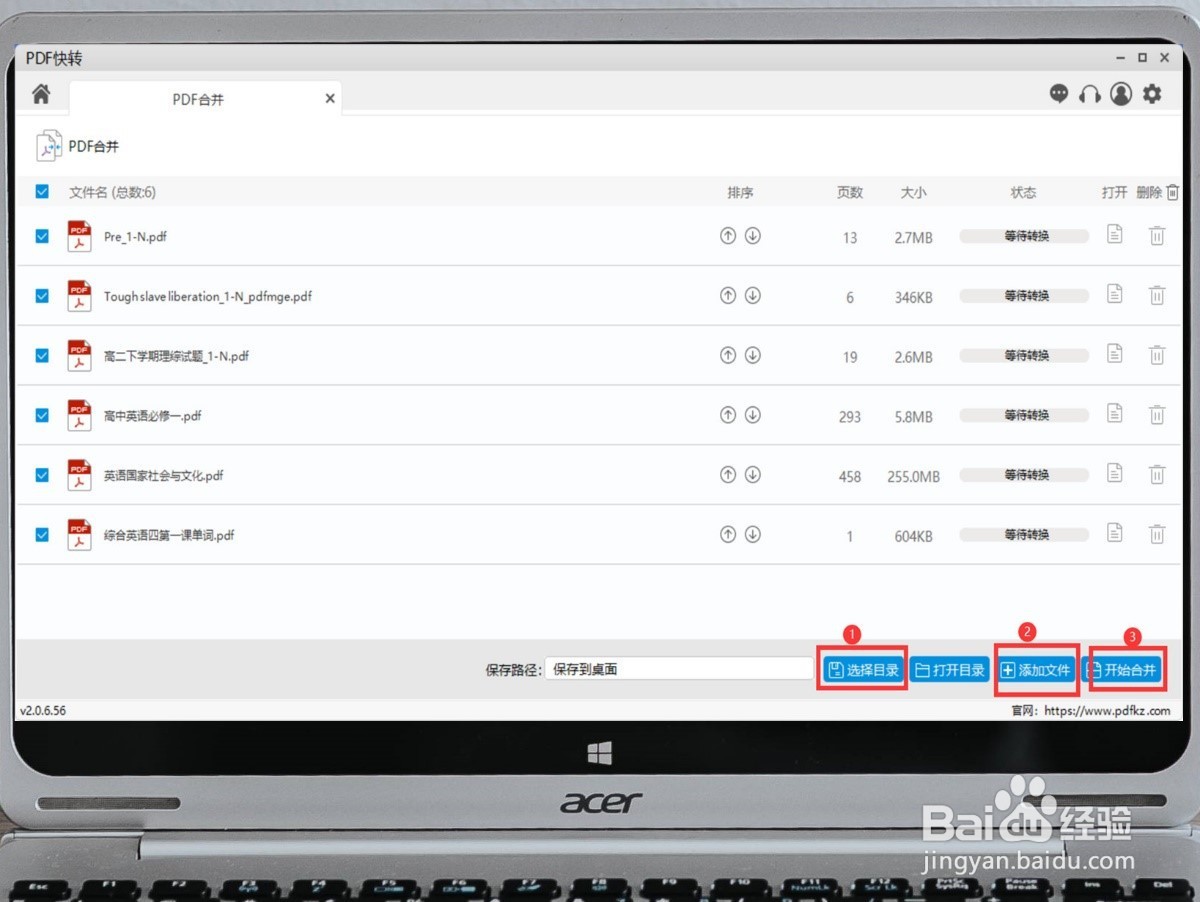
Task: Select the Pre_1-N.pdf file name
Action: (x=135, y=237)
